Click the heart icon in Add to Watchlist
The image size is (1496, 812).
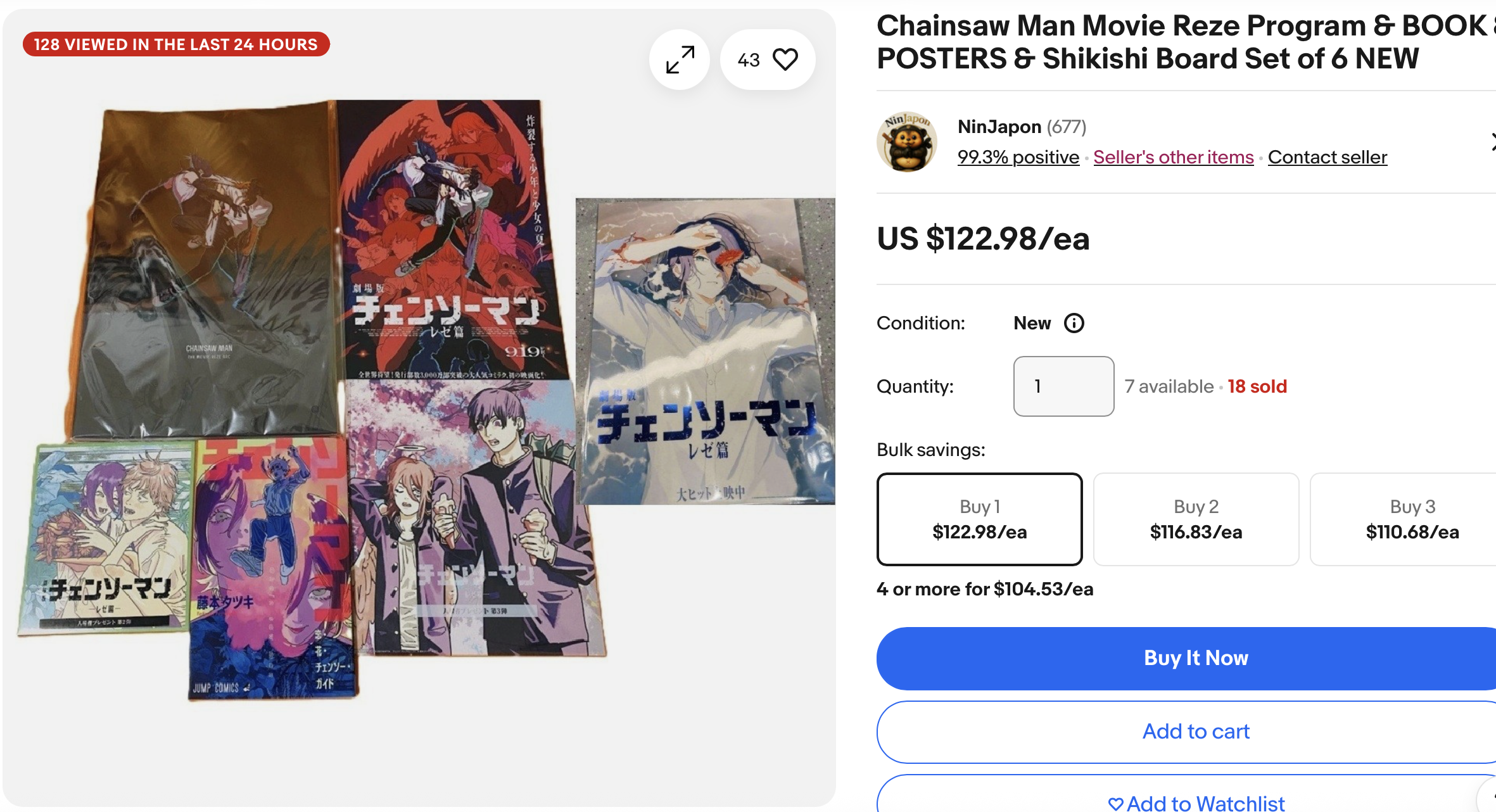[x=1115, y=804]
